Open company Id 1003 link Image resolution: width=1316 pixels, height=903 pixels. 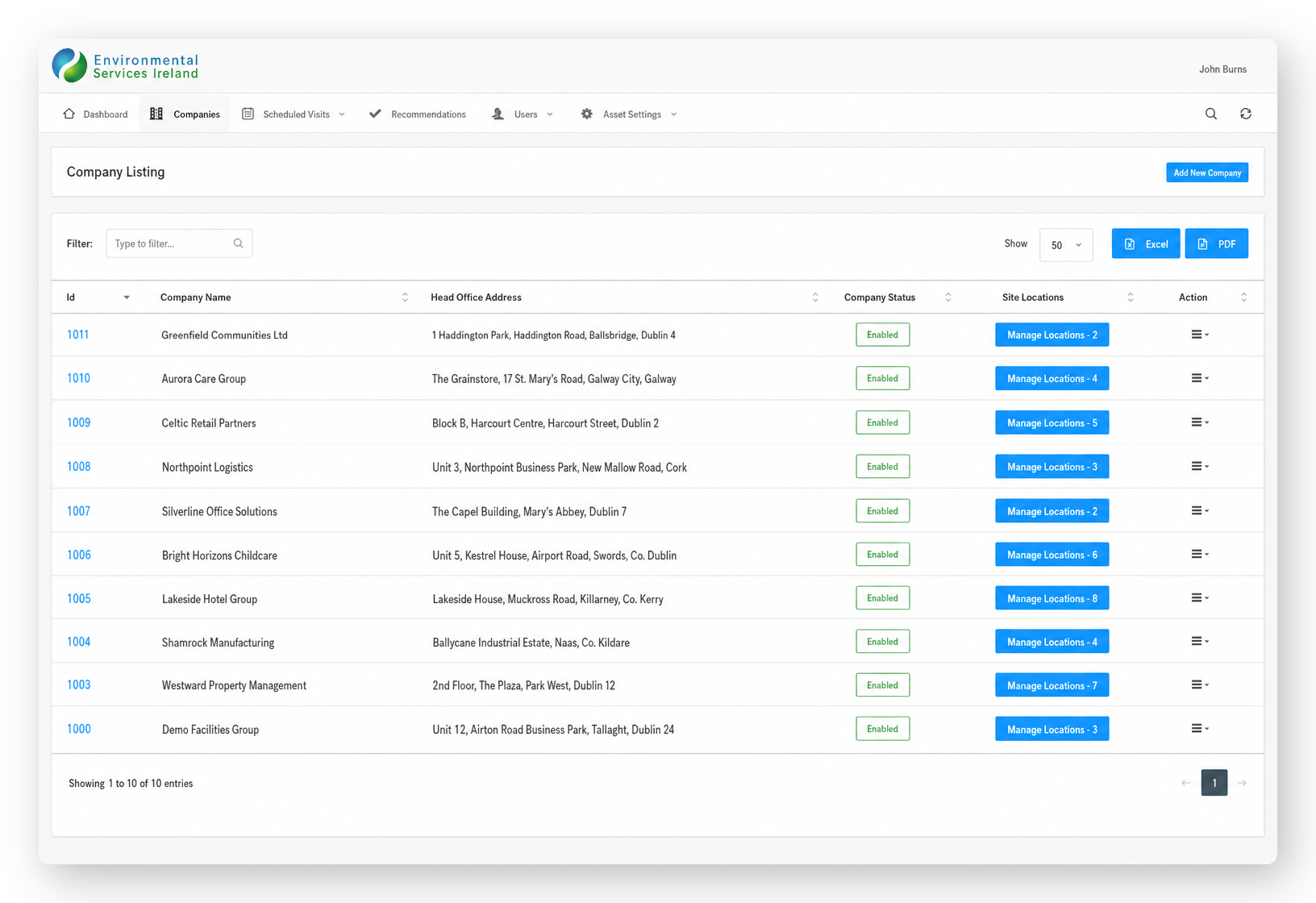78,685
